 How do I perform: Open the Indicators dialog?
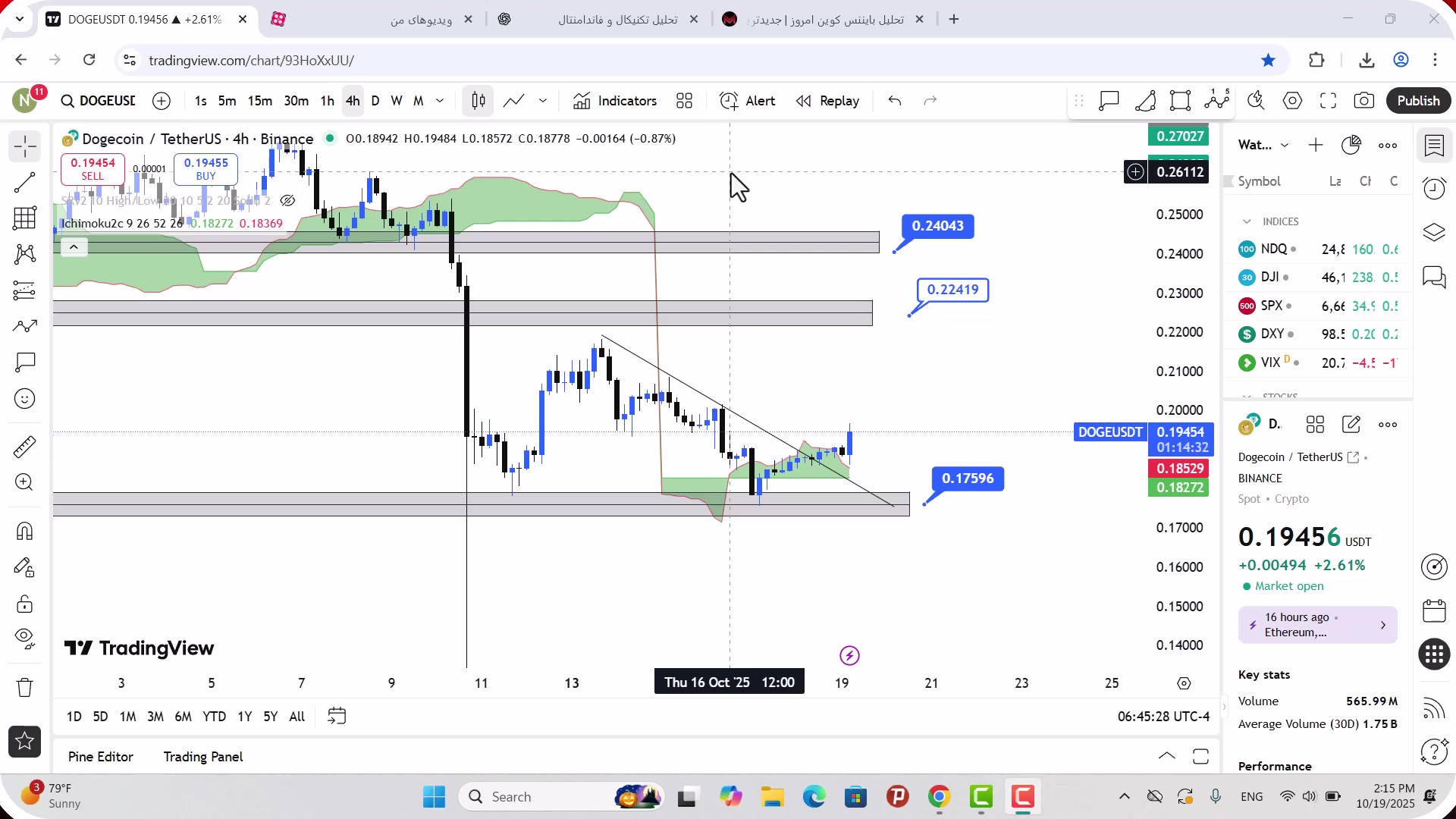(615, 101)
